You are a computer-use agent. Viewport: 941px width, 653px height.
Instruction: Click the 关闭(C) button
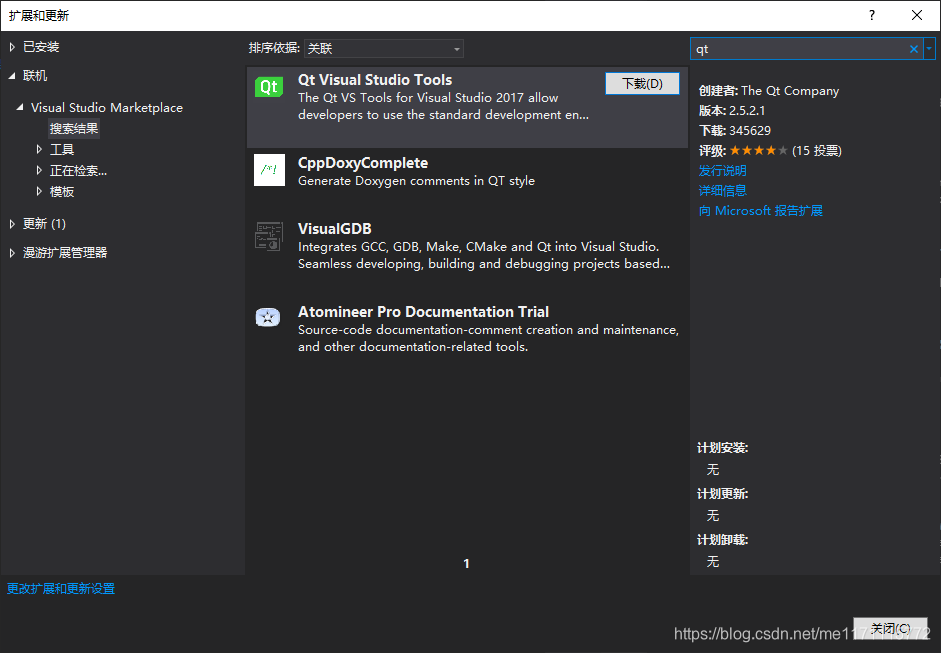[x=889, y=628]
